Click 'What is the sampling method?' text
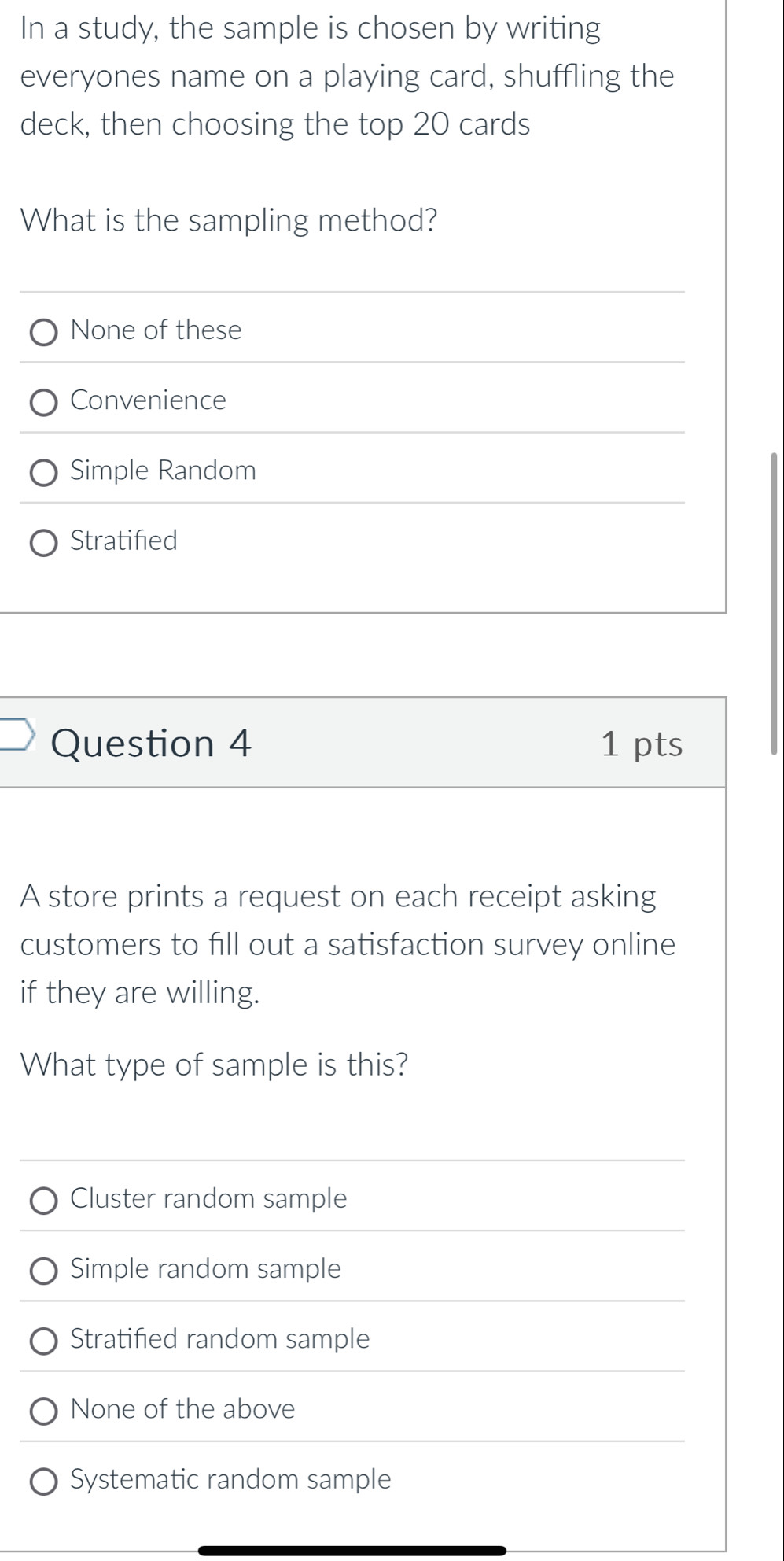 tap(229, 220)
